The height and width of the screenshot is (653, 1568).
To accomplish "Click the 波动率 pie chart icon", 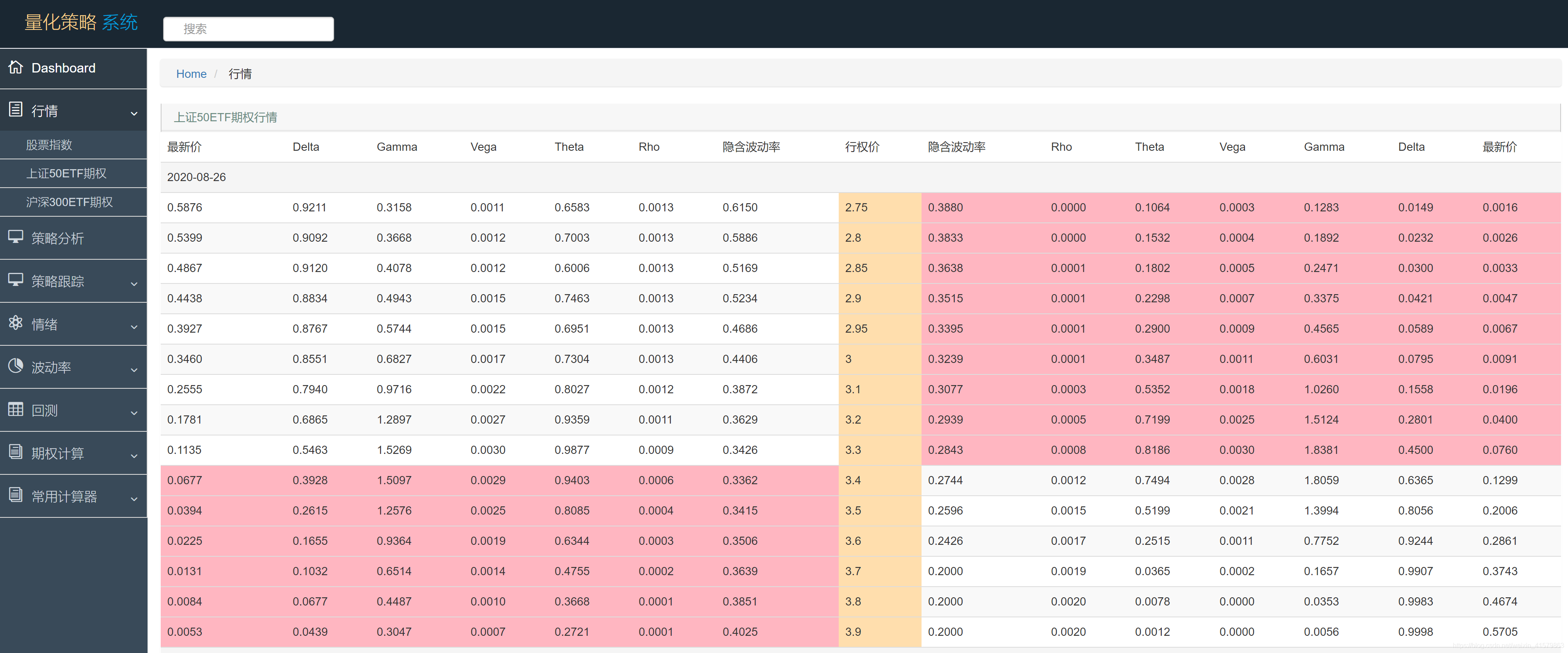I will pyautogui.click(x=16, y=366).
